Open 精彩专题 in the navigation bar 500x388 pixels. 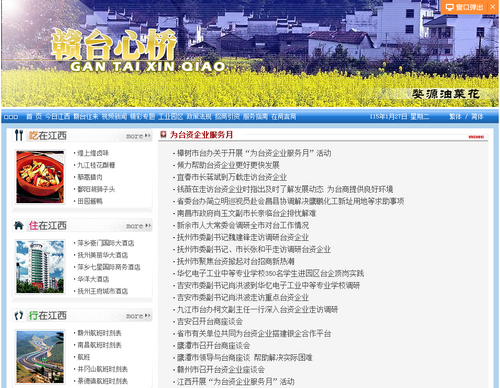tap(142, 116)
